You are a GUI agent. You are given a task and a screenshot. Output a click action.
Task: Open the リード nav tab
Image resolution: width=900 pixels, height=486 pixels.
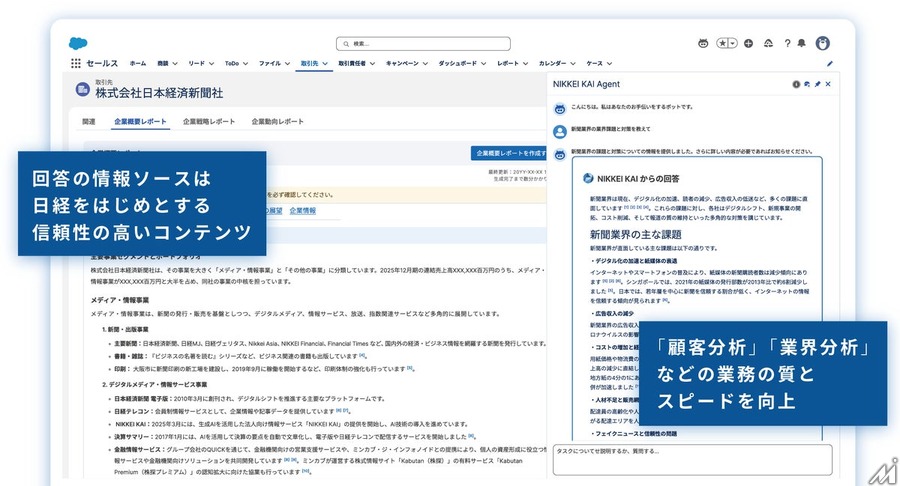click(x=196, y=64)
